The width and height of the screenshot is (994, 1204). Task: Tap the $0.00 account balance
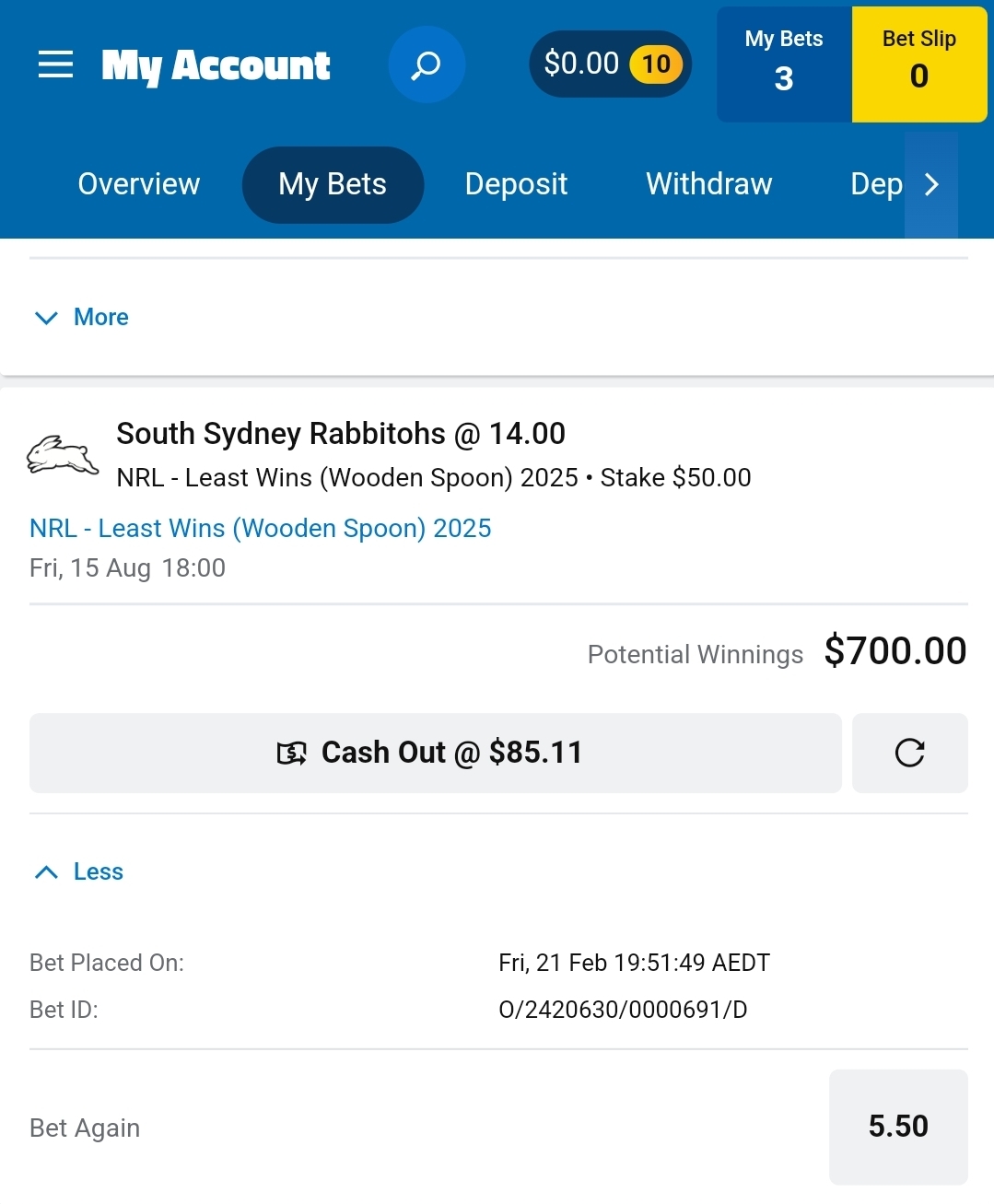click(x=581, y=64)
